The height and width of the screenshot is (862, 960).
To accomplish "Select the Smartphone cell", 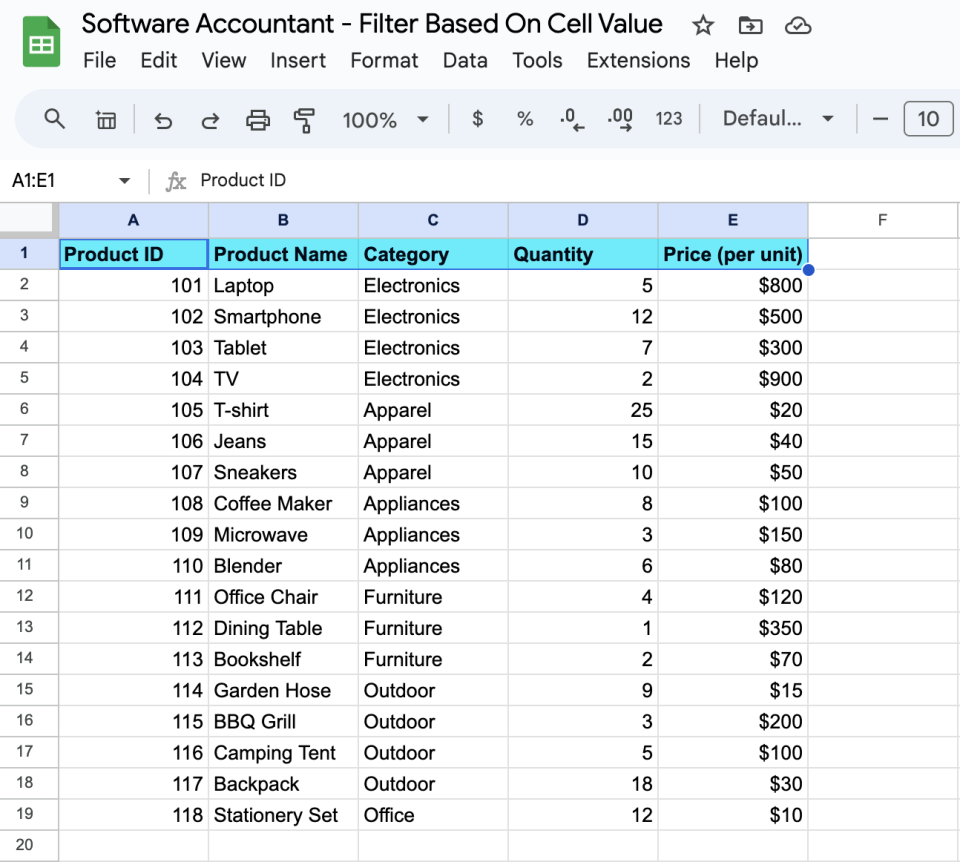I will coord(283,317).
